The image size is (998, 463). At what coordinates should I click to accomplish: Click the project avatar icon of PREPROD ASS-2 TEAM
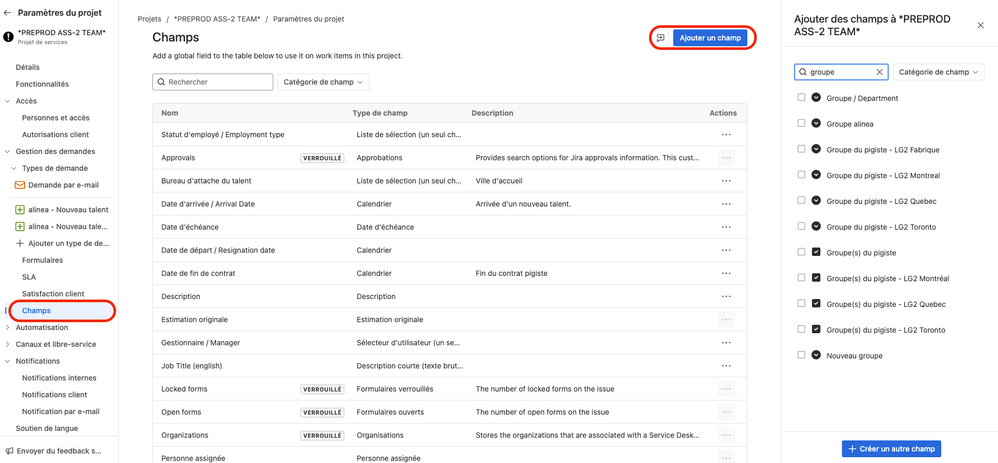(9, 37)
